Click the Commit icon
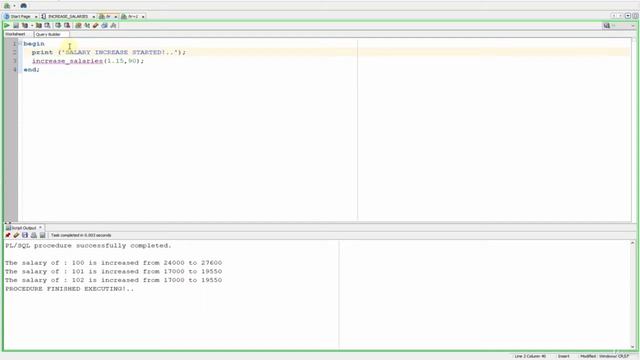This screenshot has height=360, width=640. 58,25
